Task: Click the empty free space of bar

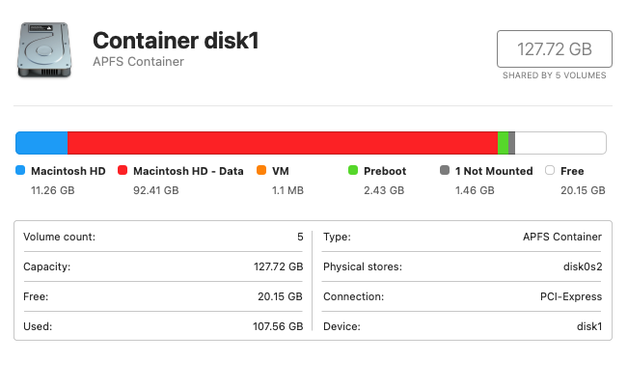Action: [x=560, y=143]
